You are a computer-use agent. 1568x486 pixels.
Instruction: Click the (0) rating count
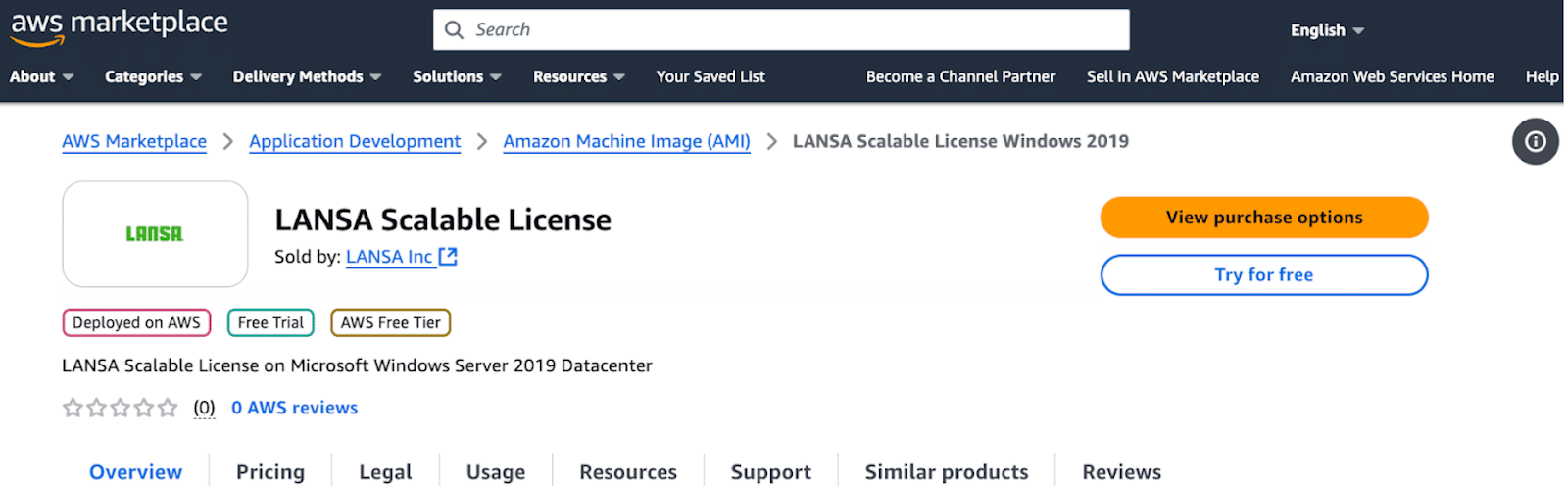click(204, 408)
